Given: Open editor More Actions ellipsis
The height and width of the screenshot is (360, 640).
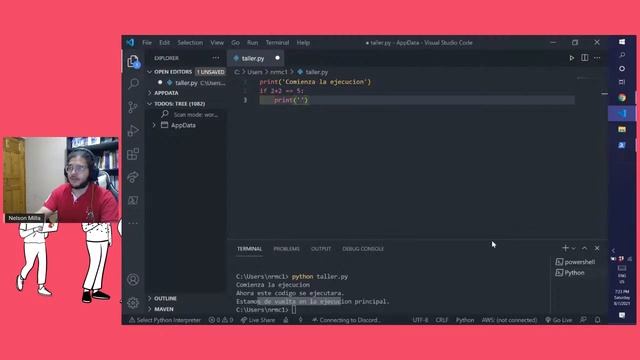Looking at the screenshot, I should (597, 58).
